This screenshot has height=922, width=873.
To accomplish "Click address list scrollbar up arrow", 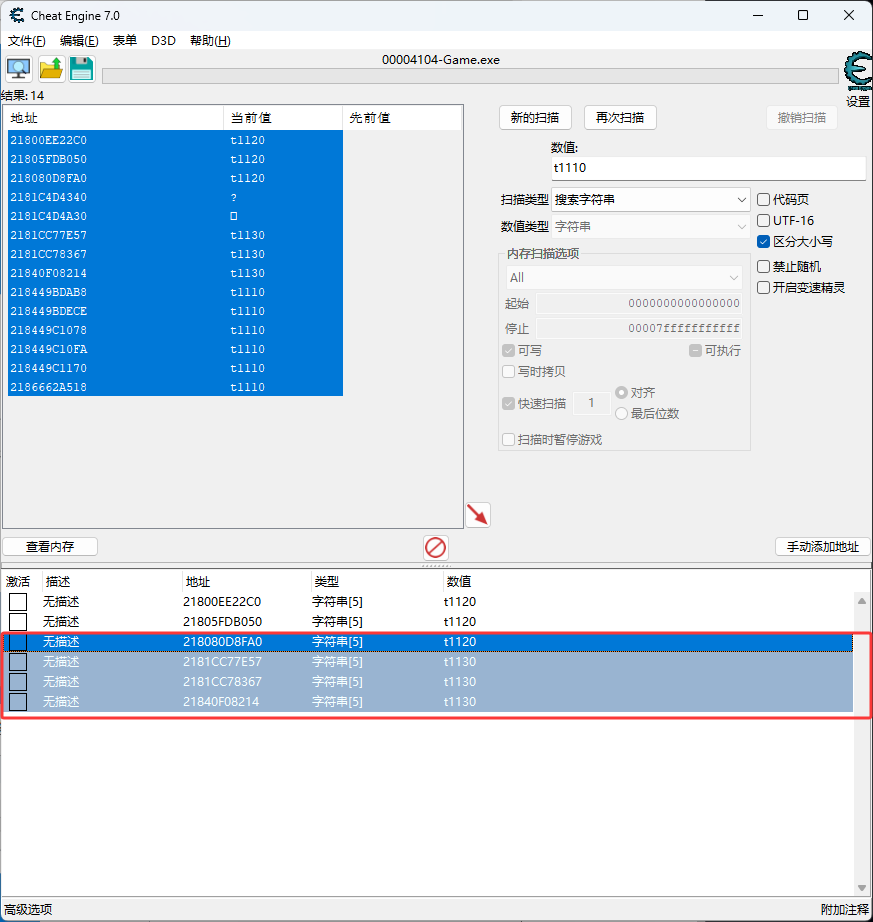I will [862, 601].
